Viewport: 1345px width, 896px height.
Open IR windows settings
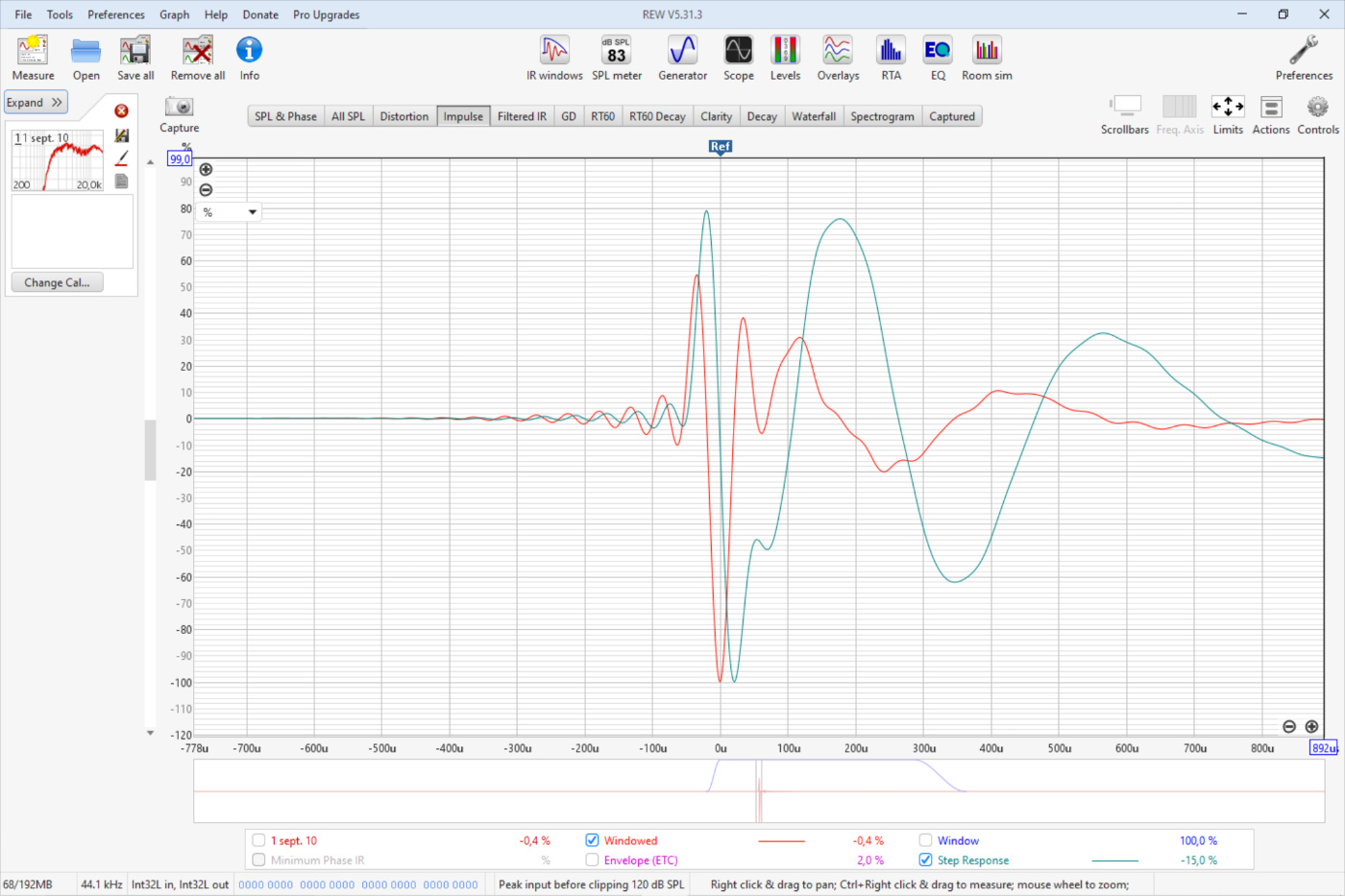554,58
